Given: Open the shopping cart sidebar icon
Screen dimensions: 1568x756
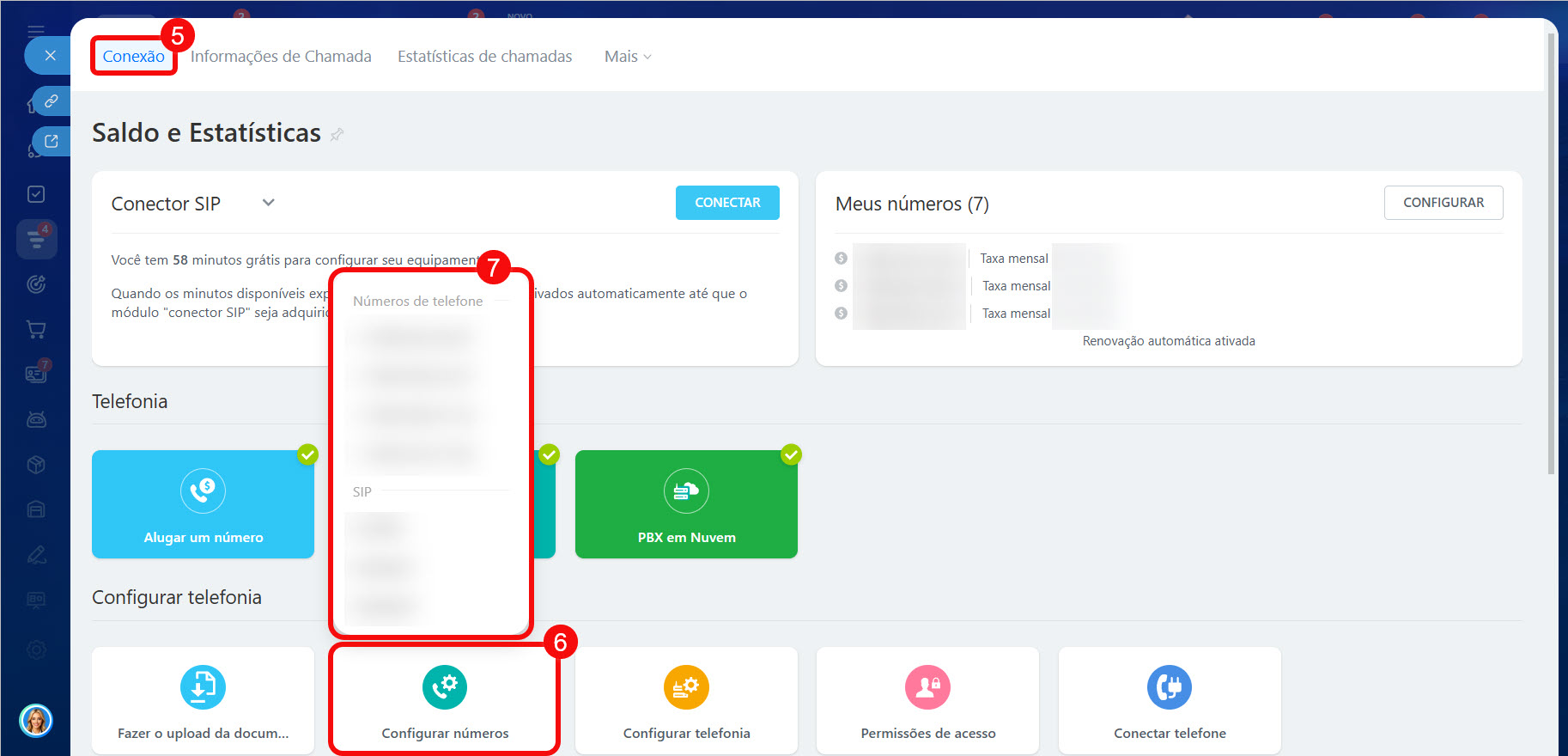Looking at the screenshot, I should click(36, 329).
